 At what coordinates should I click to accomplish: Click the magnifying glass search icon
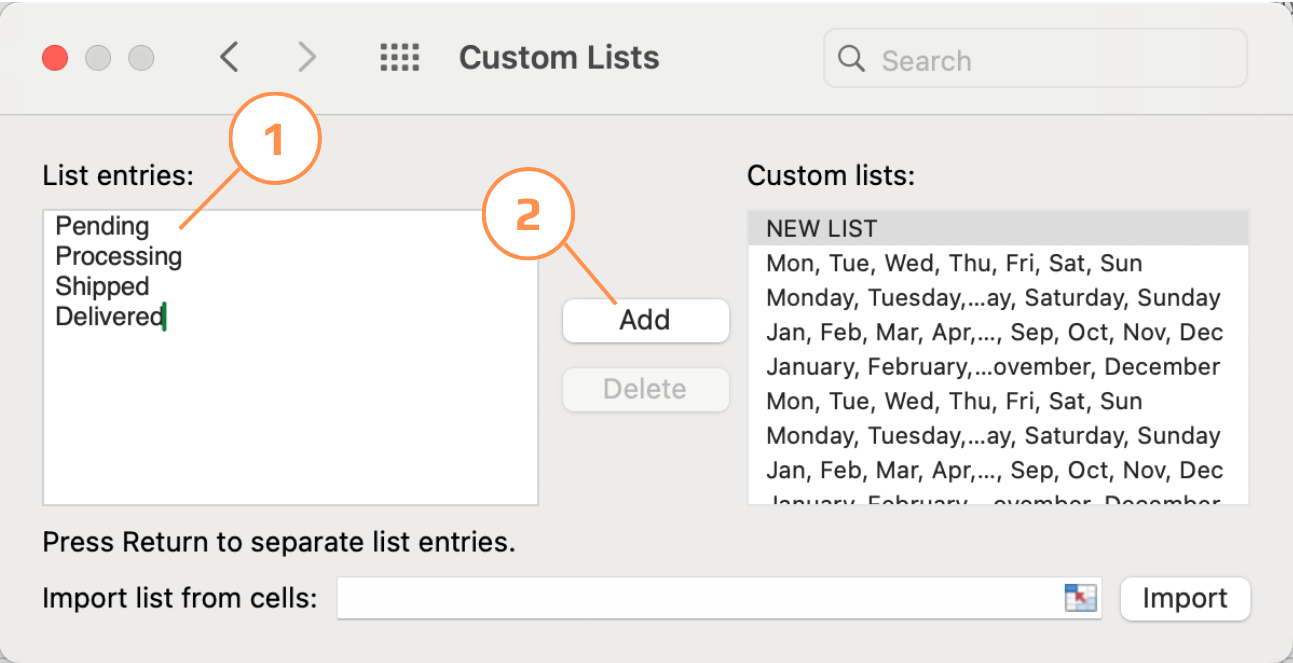click(x=851, y=59)
